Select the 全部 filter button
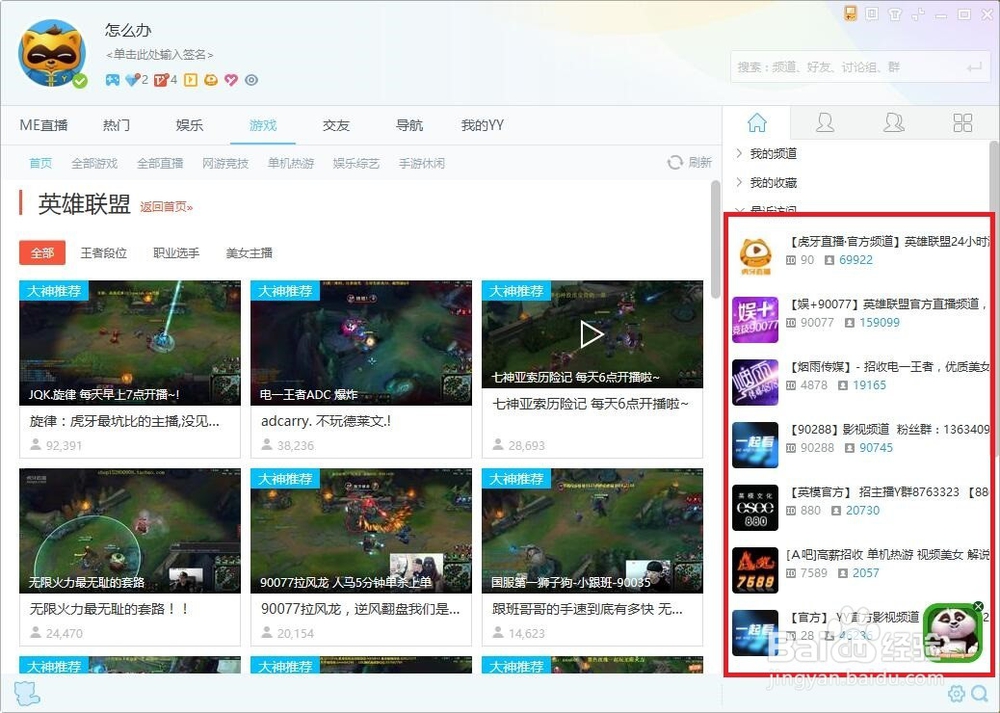The width and height of the screenshot is (1000, 713). (42, 253)
